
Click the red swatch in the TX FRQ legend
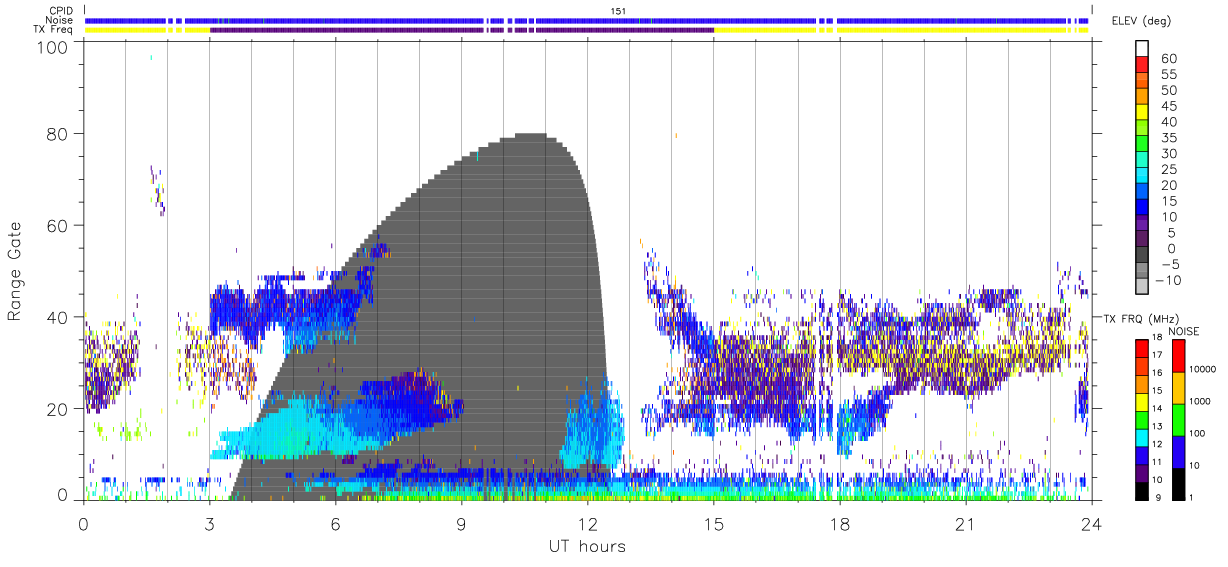(1141, 348)
